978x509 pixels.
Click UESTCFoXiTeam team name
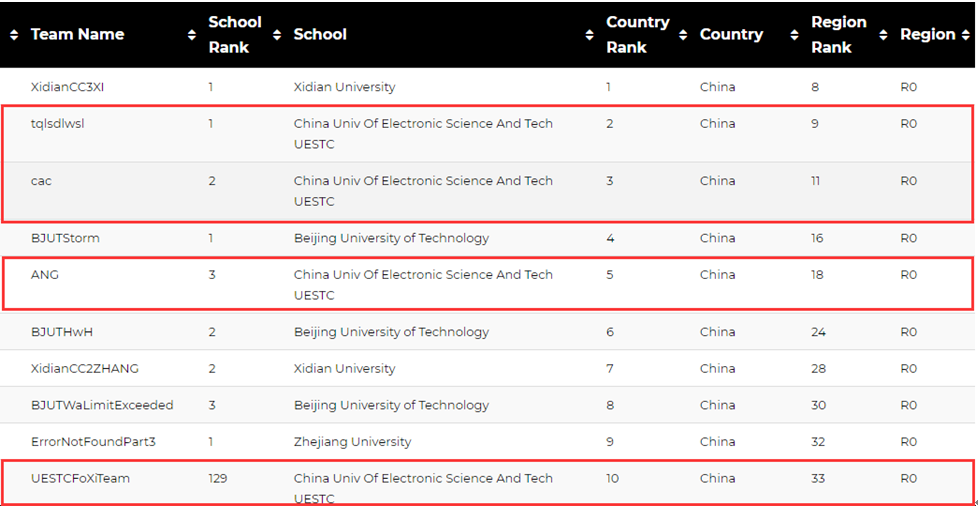80,478
